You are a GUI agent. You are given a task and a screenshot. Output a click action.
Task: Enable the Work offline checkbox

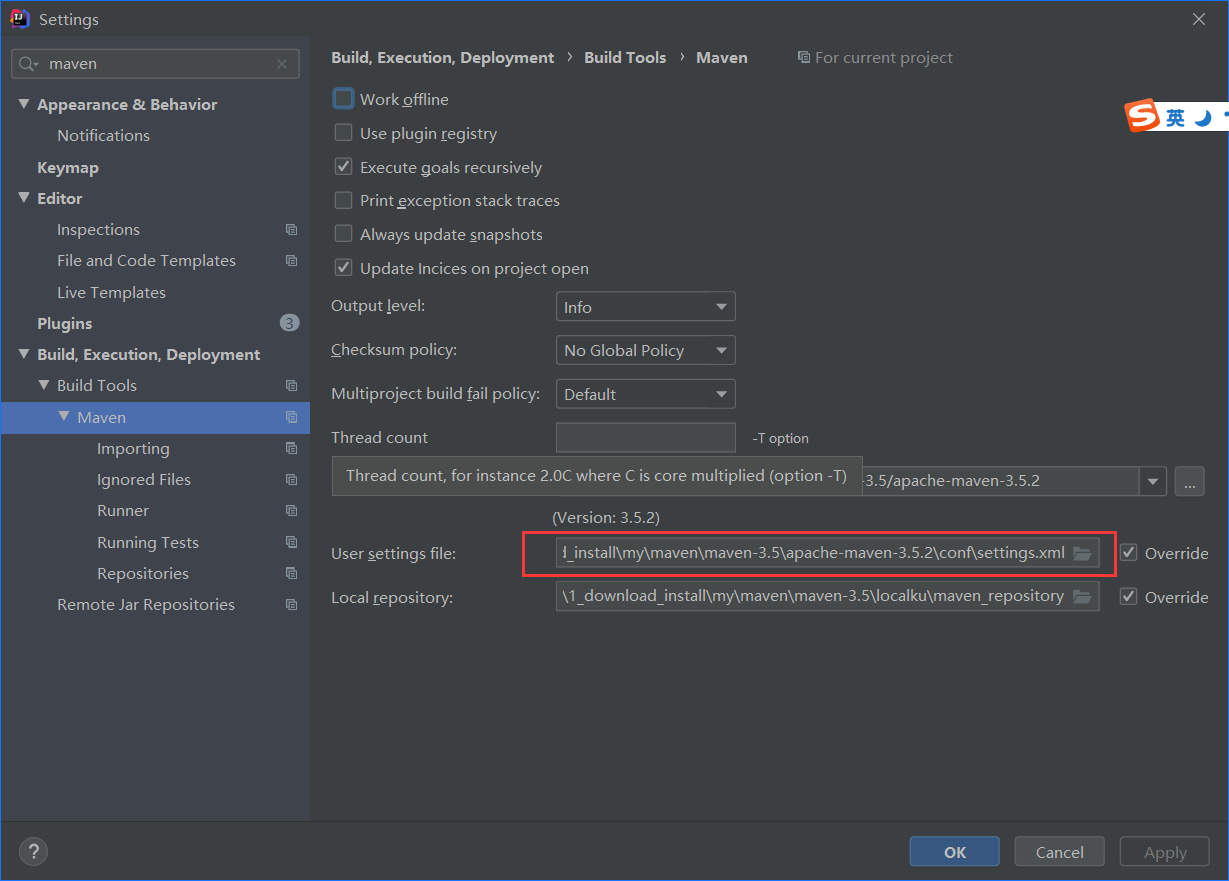343,99
